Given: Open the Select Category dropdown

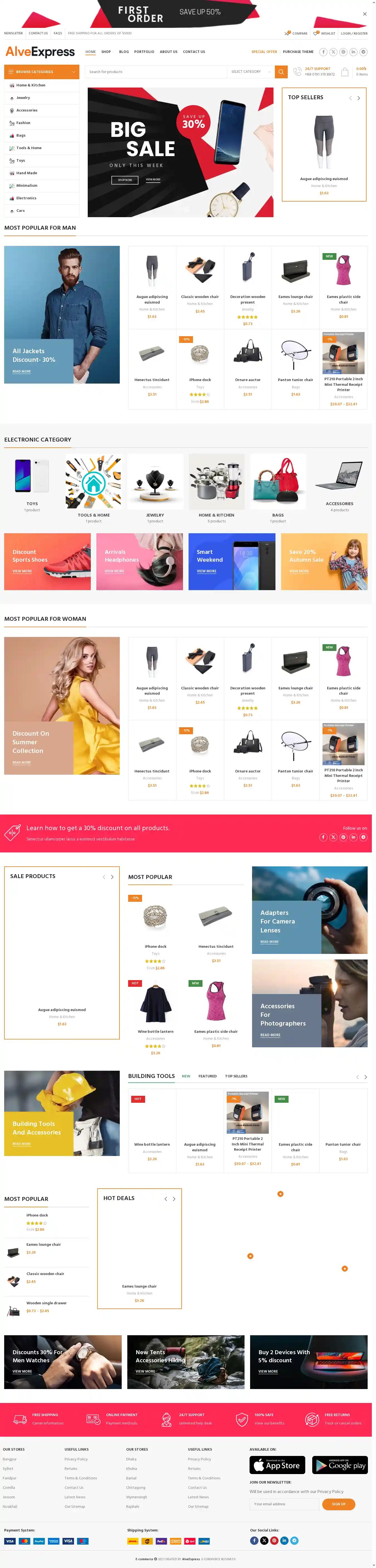Looking at the screenshot, I should (x=251, y=72).
